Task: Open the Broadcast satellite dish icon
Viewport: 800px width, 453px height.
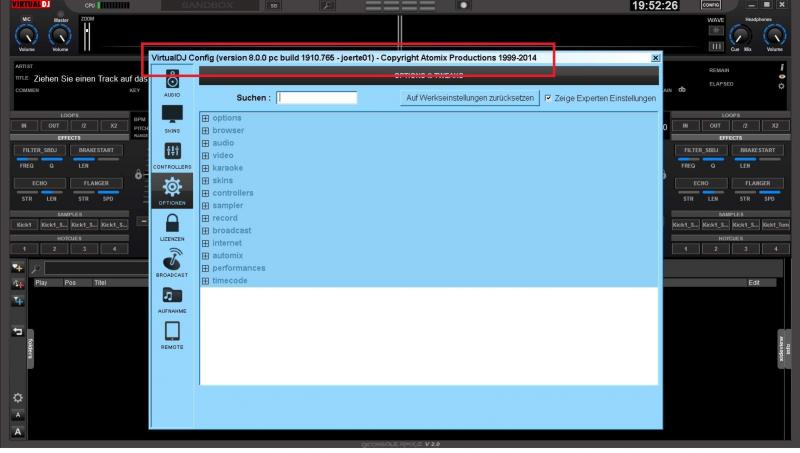Action: click(172, 259)
